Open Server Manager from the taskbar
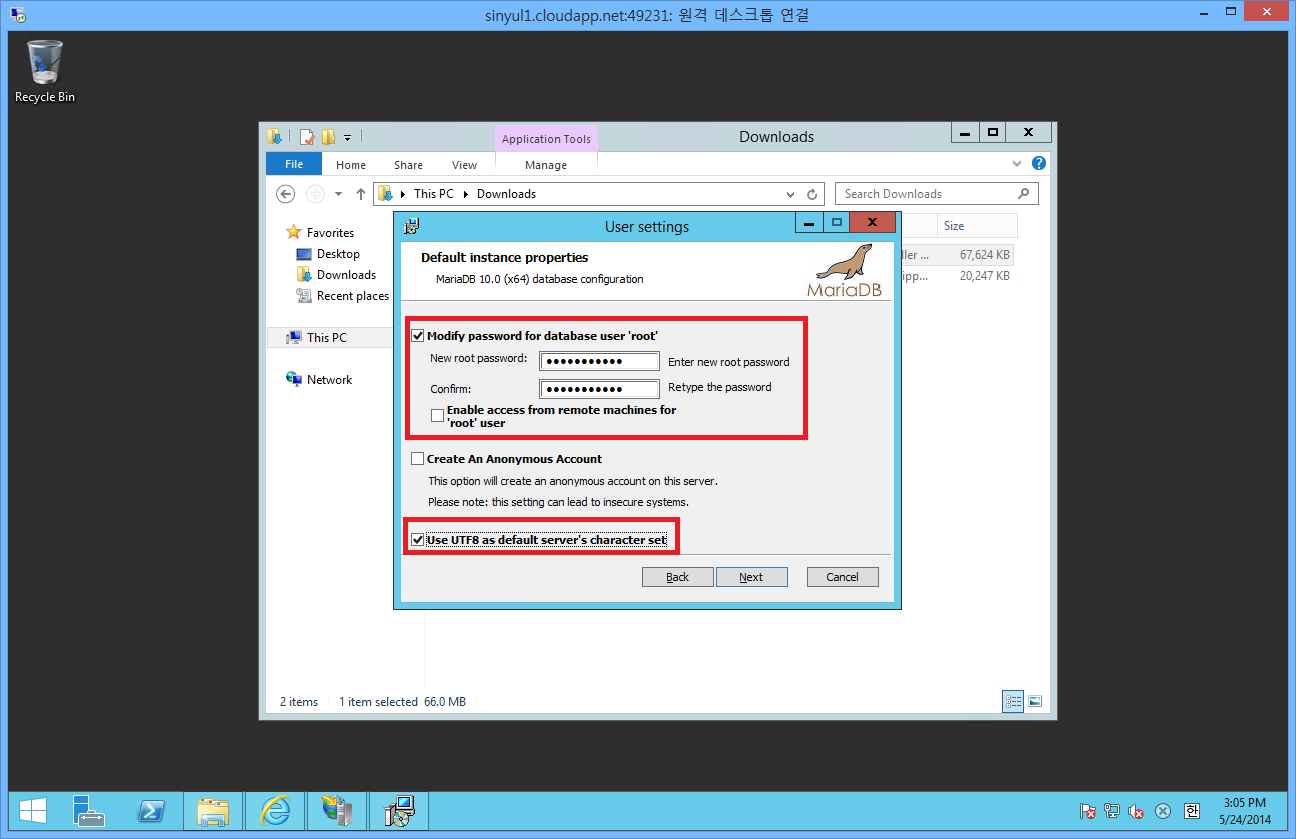This screenshot has height=839, width=1296. tap(90, 811)
